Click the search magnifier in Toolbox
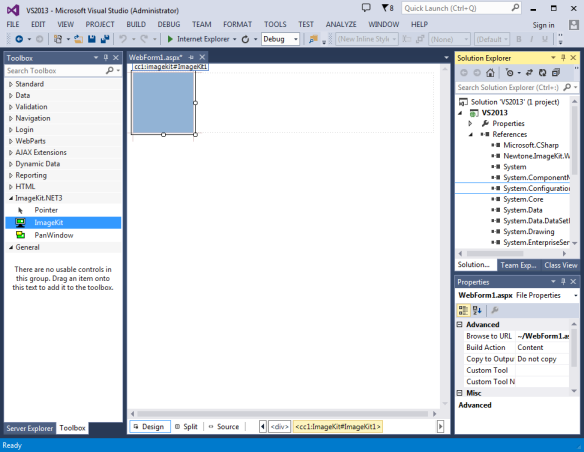The width and height of the screenshot is (584, 452). (x=110, y=70)
